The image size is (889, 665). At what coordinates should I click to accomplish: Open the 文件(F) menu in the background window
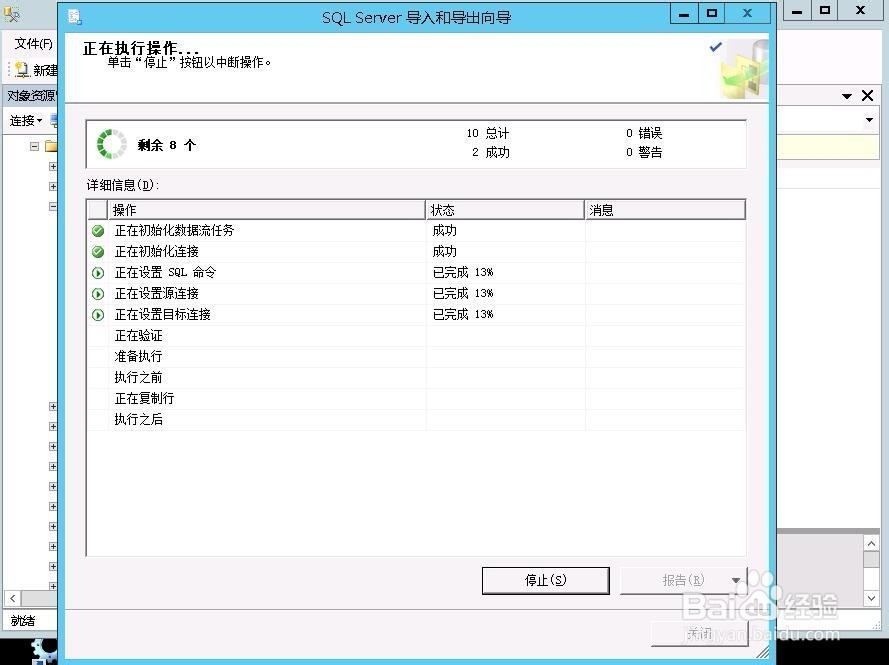click(33, 44)
